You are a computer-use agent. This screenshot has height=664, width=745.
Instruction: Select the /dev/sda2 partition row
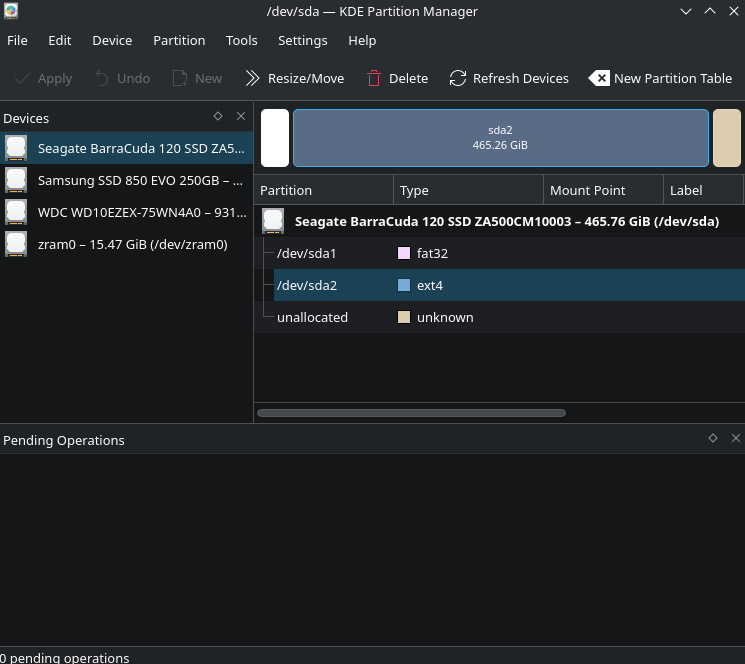[509, 285]
